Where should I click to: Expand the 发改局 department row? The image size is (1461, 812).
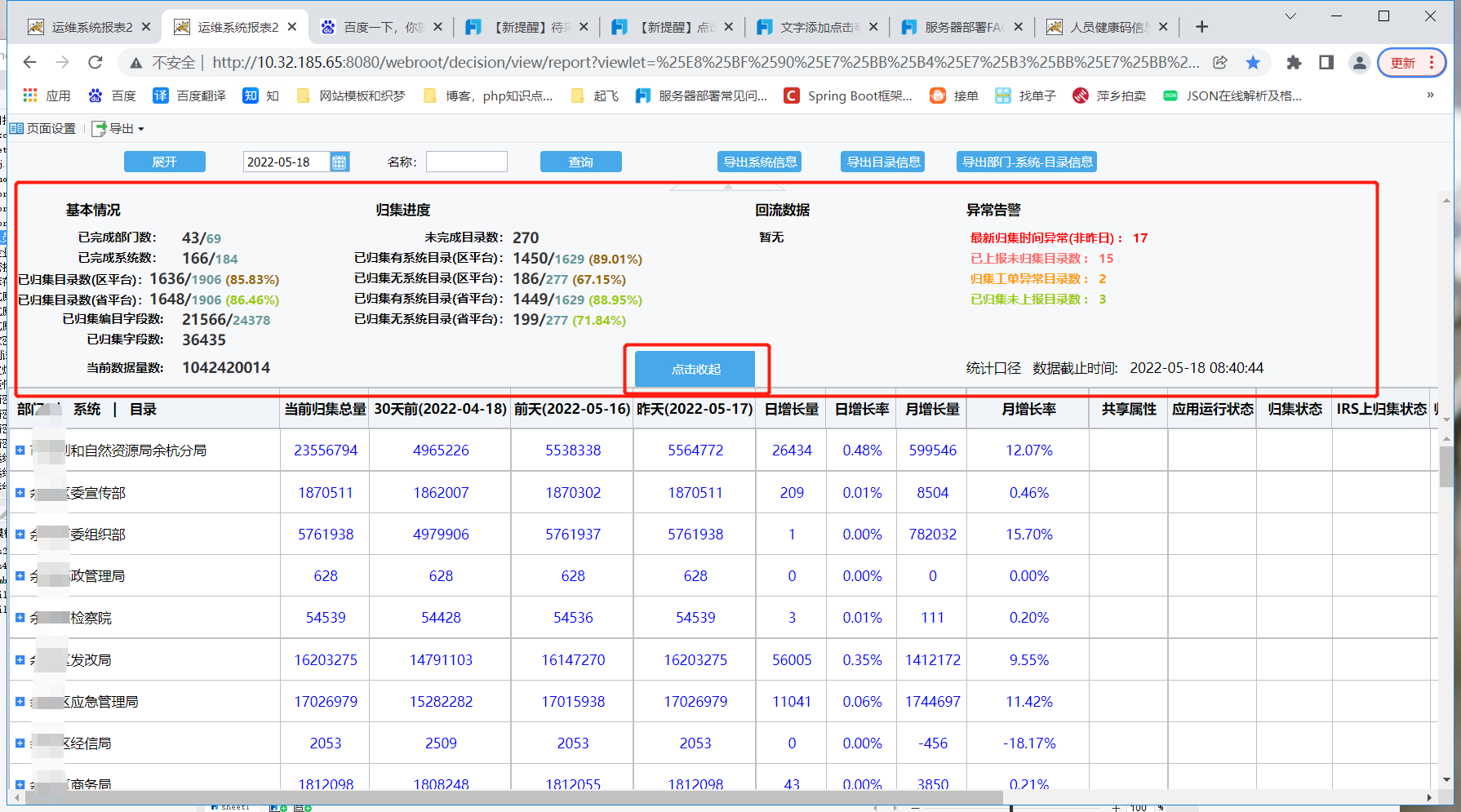click(20, 659)
